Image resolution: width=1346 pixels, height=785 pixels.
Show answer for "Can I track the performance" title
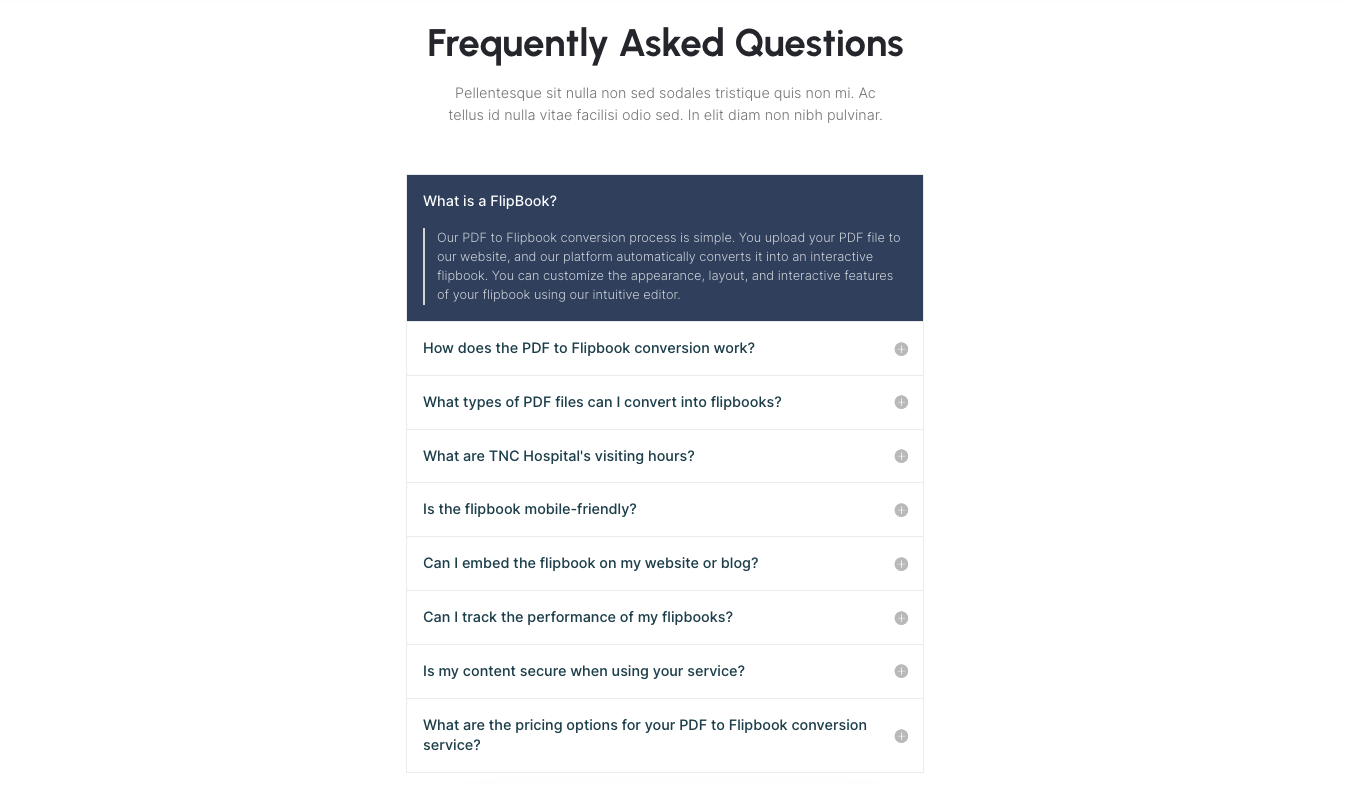point(577,617)
